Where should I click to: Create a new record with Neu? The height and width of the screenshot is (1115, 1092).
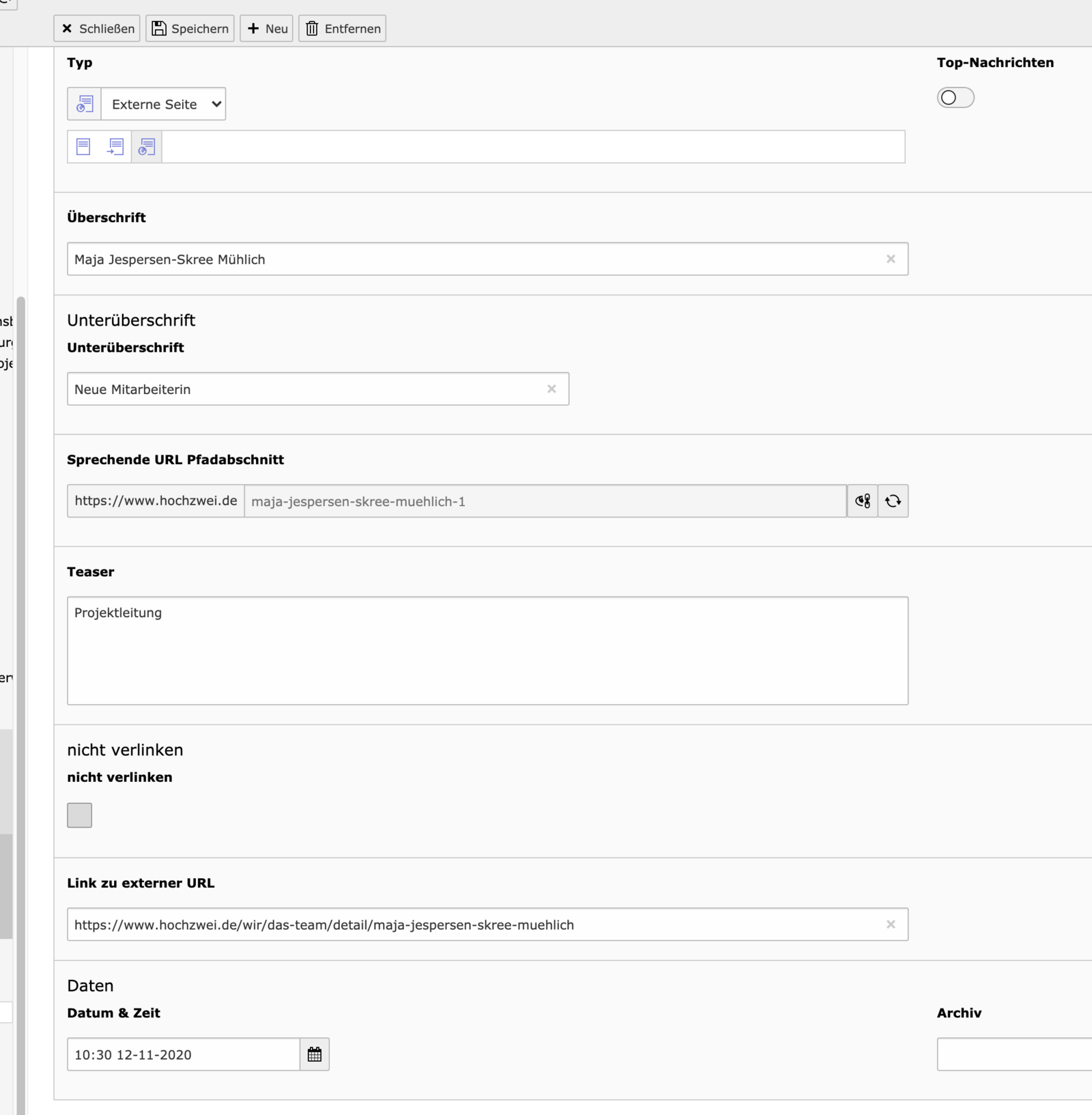(x=267, y=29)
